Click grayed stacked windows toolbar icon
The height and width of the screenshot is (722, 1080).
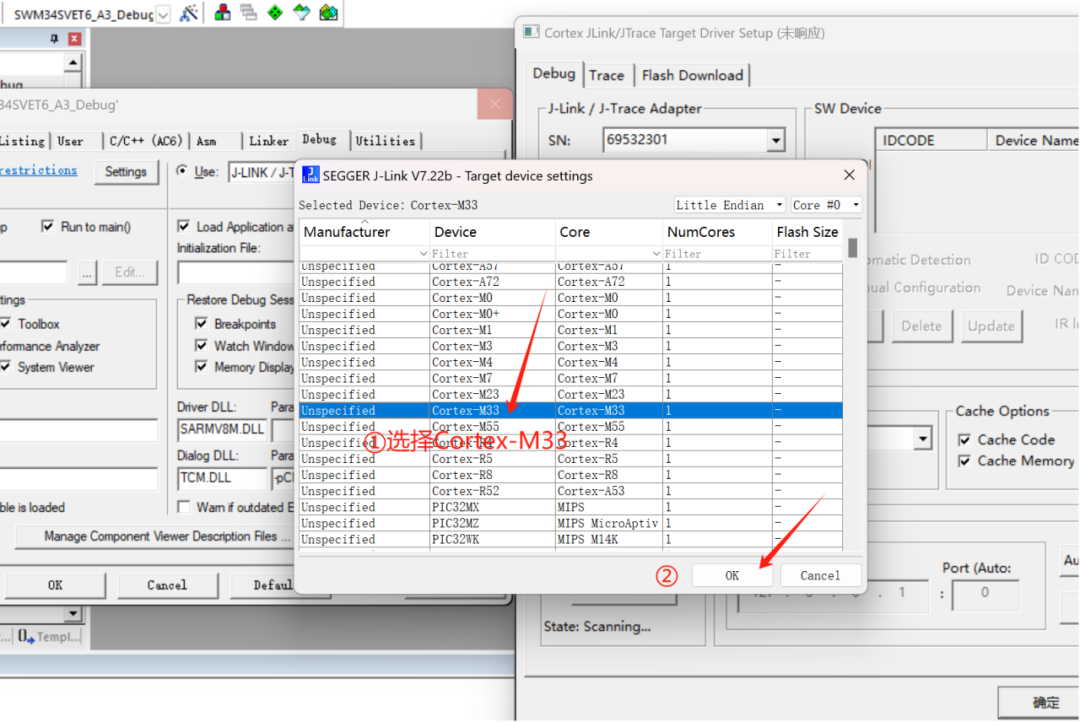[249, 12]
